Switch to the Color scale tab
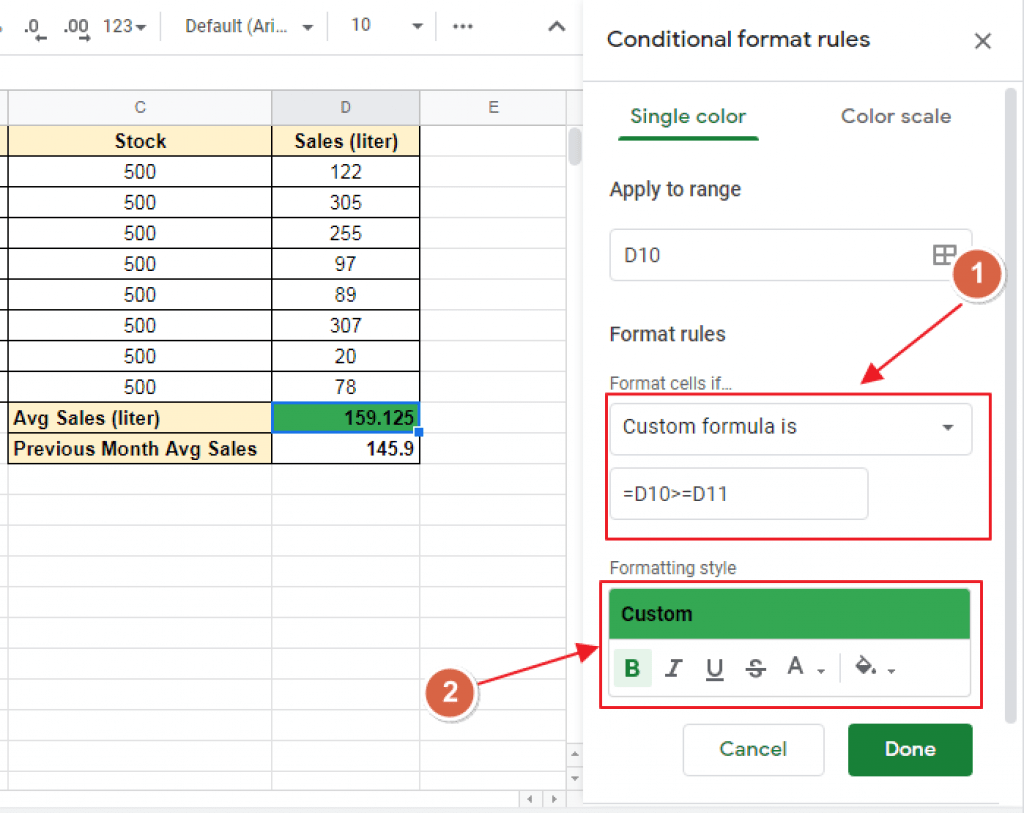The image size is (1024, 813). [x=895, y=117]
